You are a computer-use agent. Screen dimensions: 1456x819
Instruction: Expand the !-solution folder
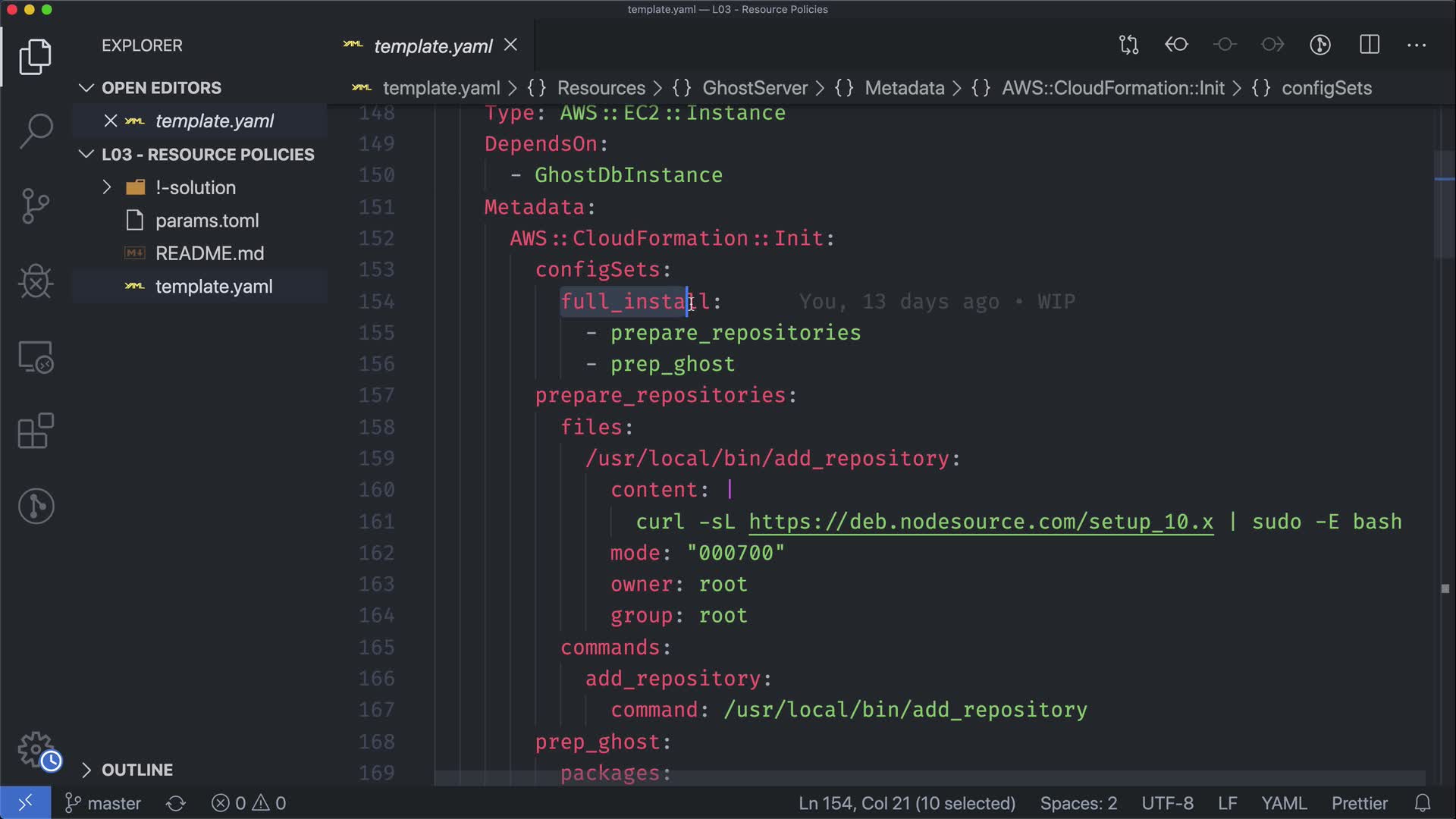[107, 187]
